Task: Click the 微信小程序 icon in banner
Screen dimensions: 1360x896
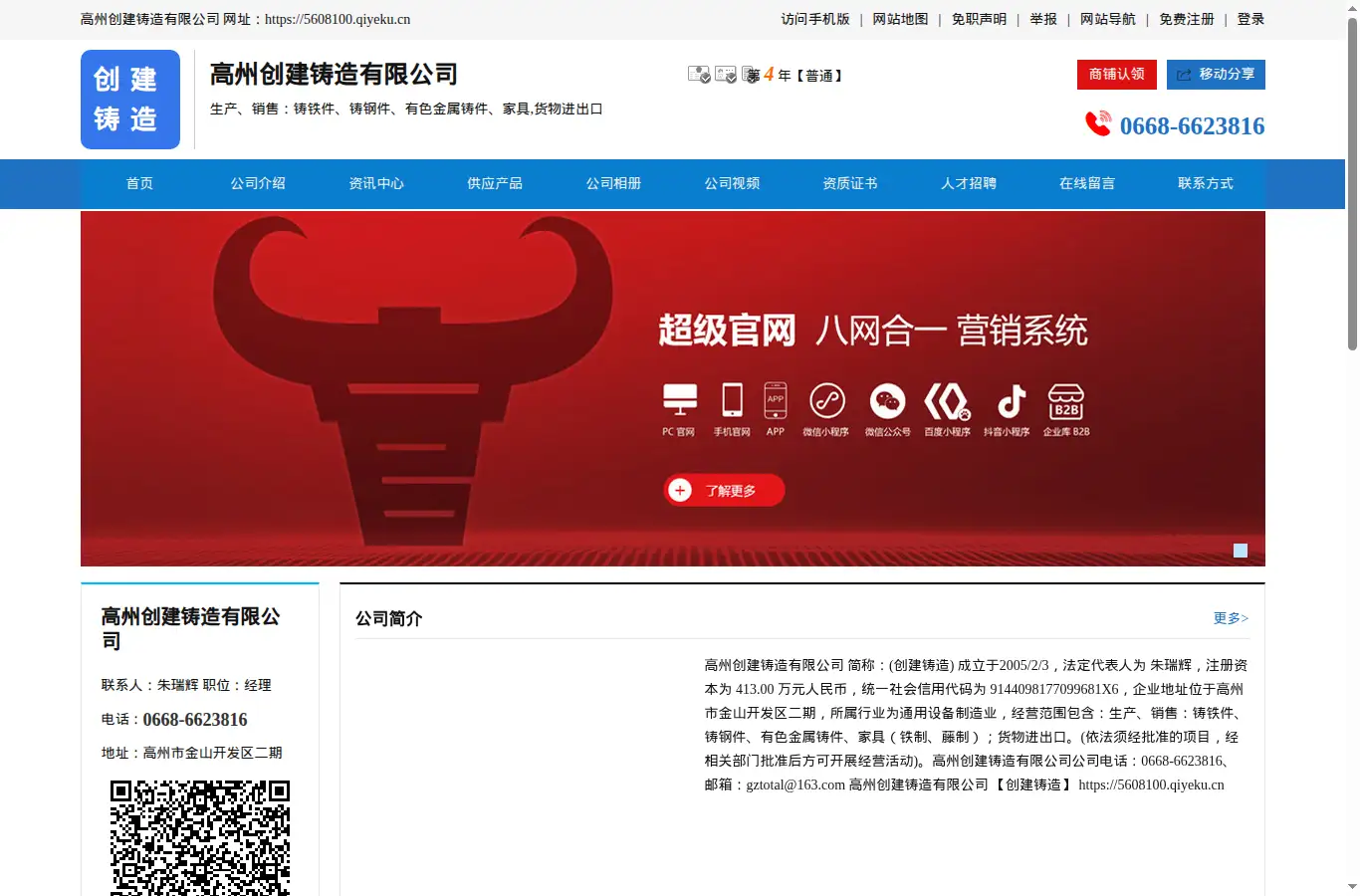Action: (826, 401)
